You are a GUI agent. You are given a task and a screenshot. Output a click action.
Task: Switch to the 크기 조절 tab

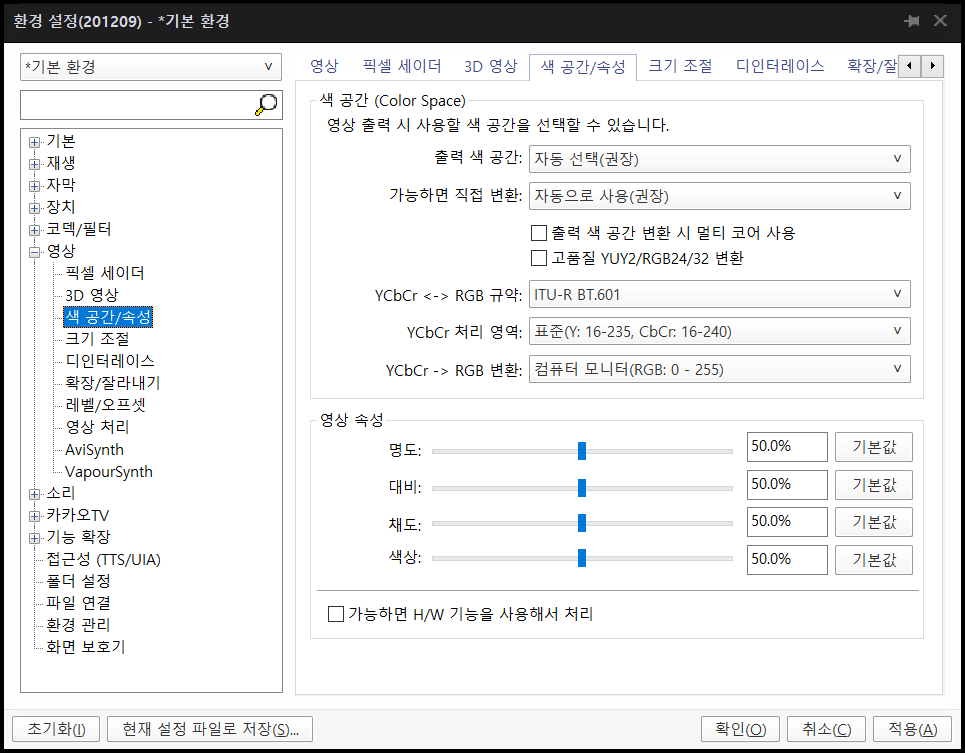click(x=680, y=66)
